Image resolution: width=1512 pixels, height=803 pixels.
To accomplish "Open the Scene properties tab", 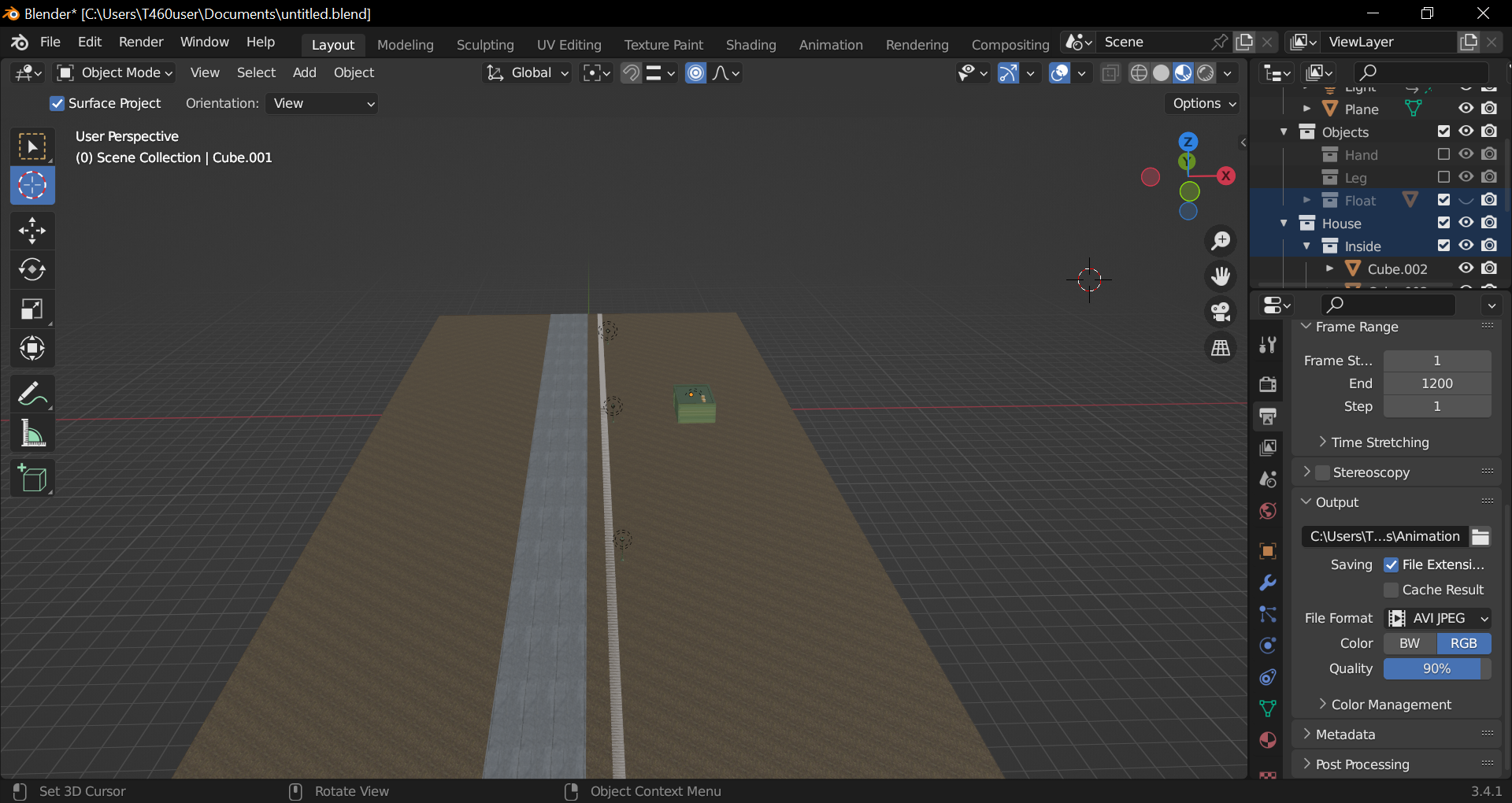I will click(x=1268, y=479).
